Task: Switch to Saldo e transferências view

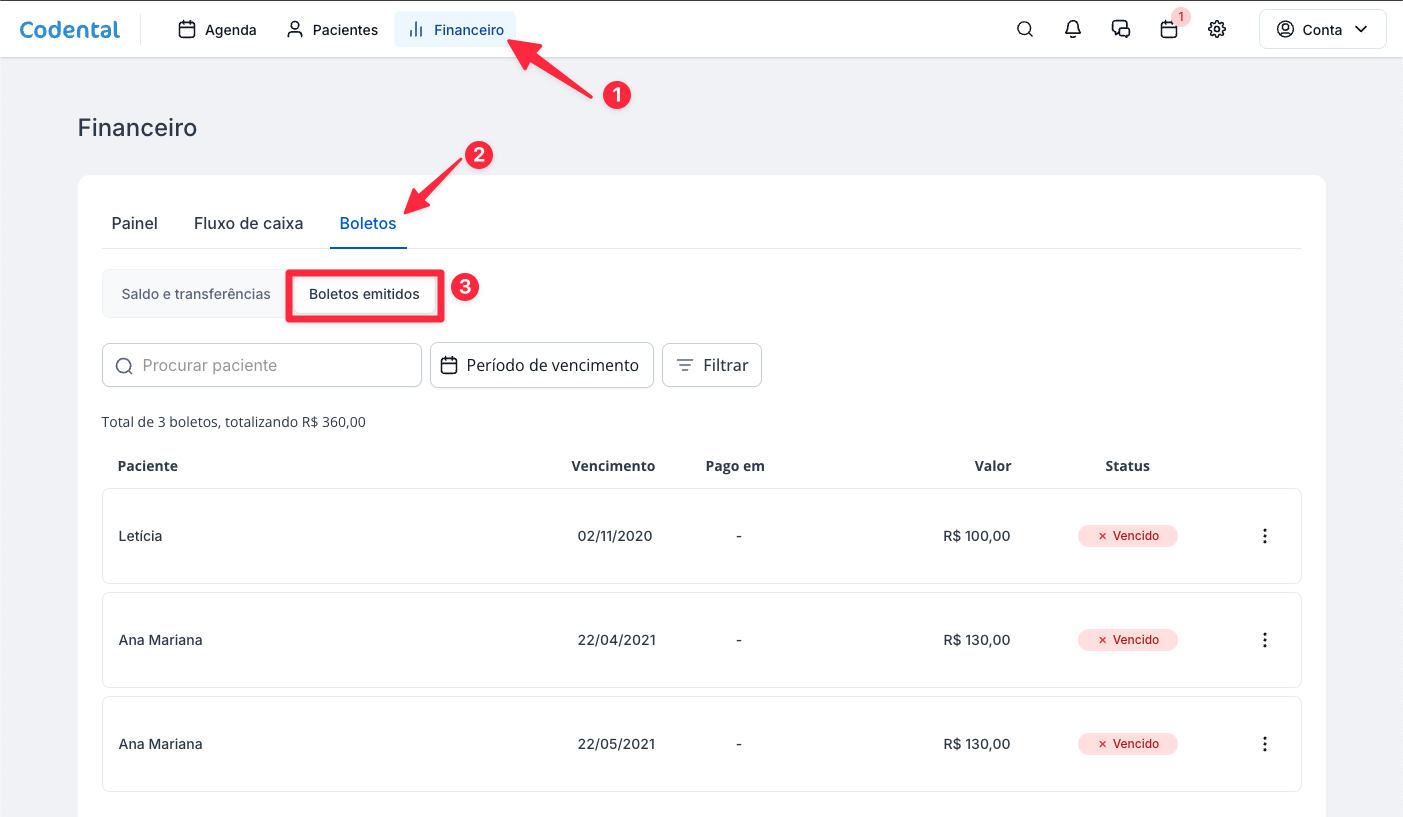Action: [196, 295]
